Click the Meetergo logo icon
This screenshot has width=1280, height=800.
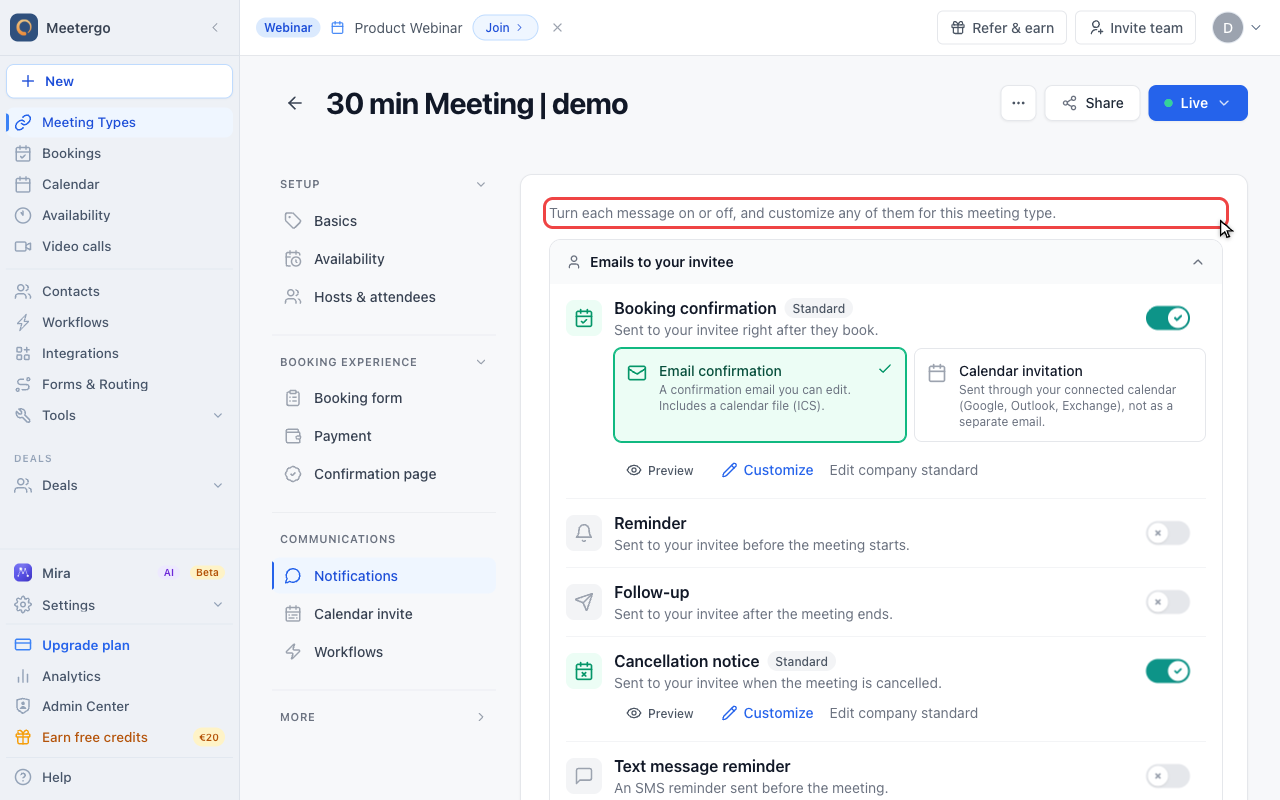pos(24,28)
